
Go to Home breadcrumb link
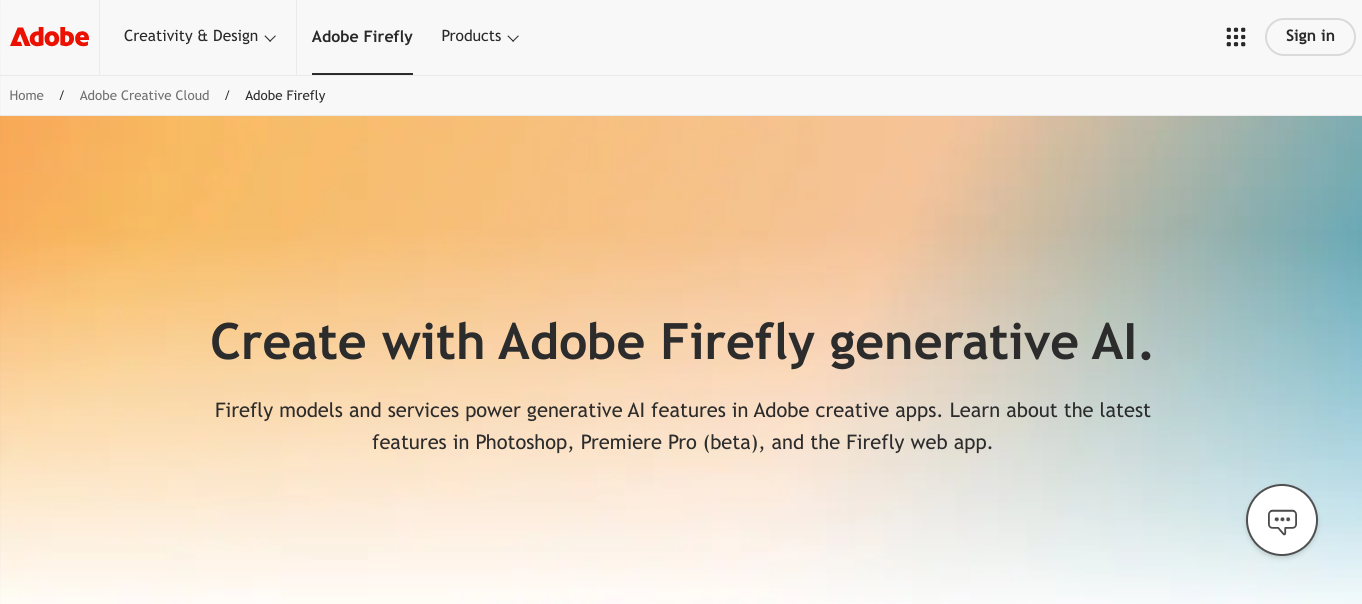(x=27, y=96)
